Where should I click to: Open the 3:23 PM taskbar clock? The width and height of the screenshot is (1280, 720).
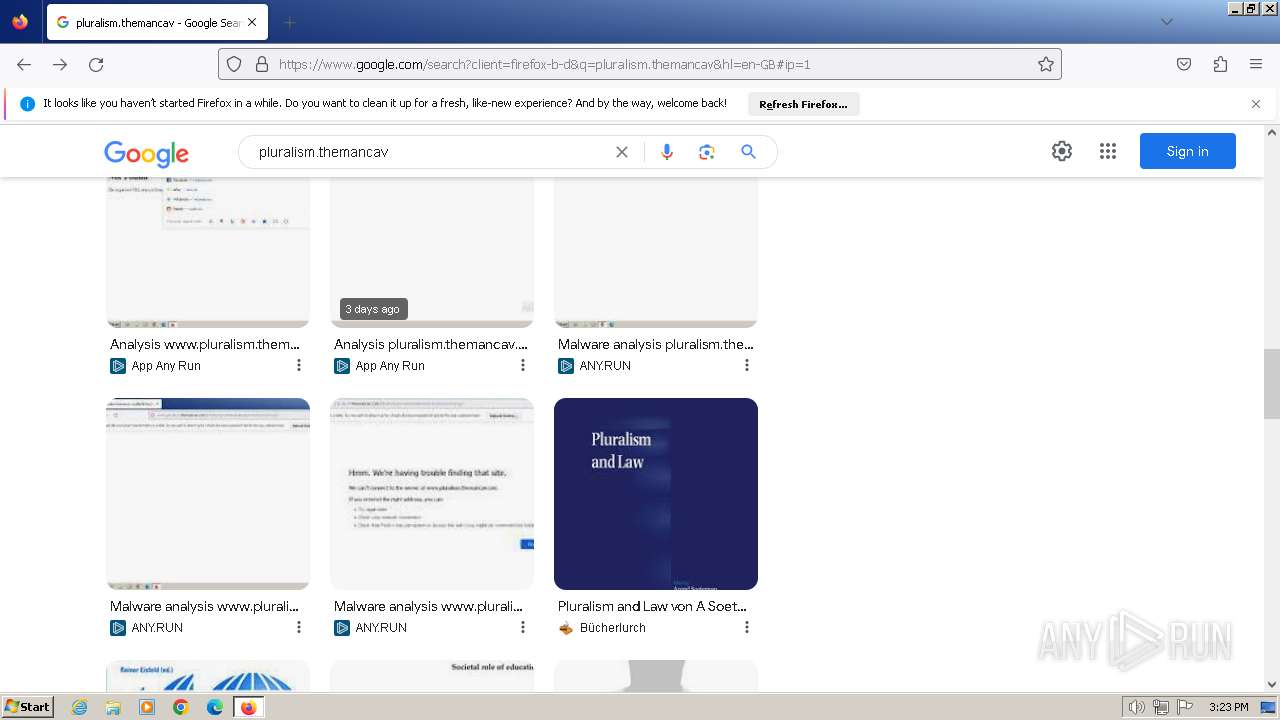(x=1229, y=707)
